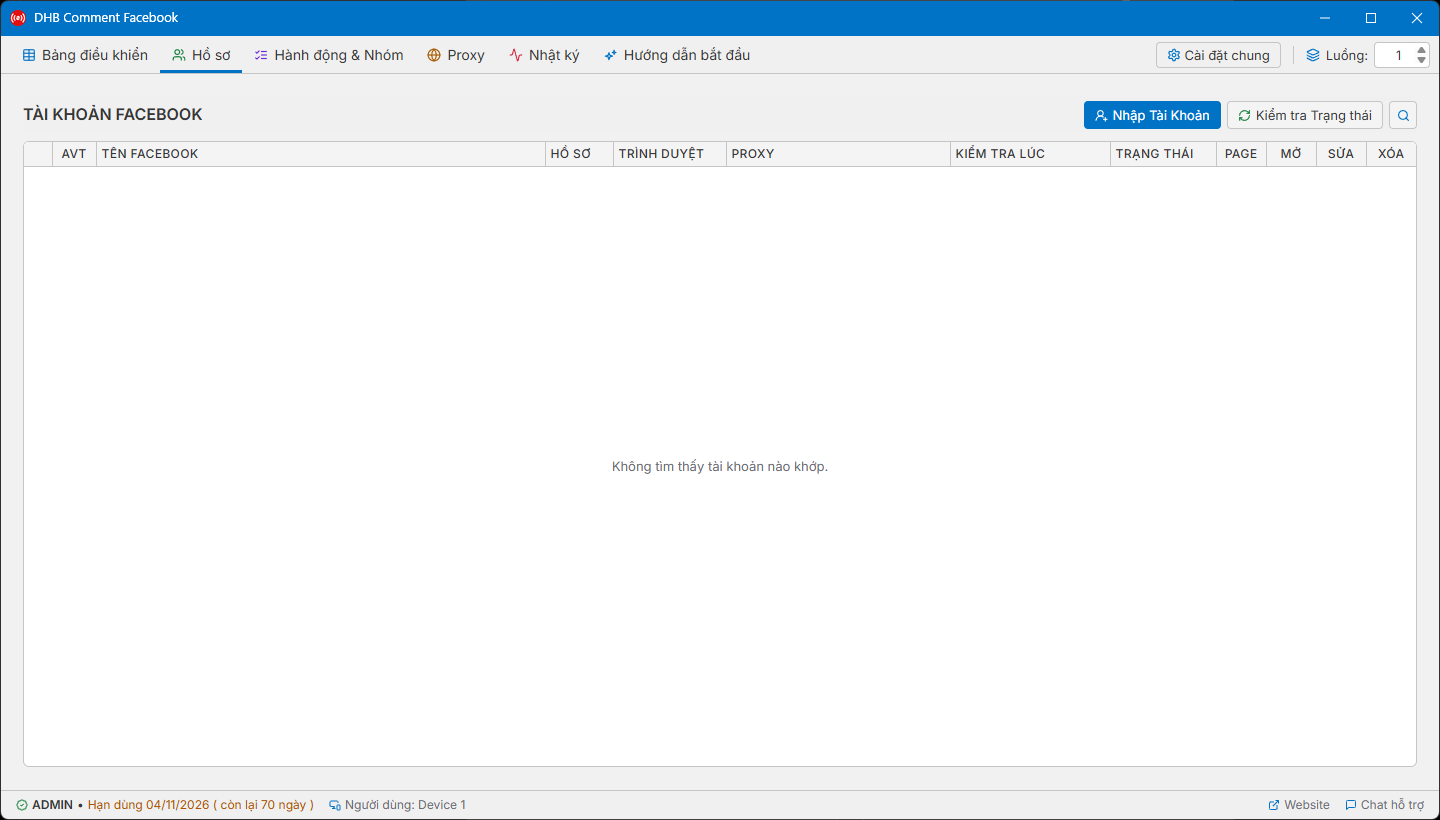Click the Nhập Tài Khoản button
Screen dimensions: 1440x820
[x=1152, y=115]
